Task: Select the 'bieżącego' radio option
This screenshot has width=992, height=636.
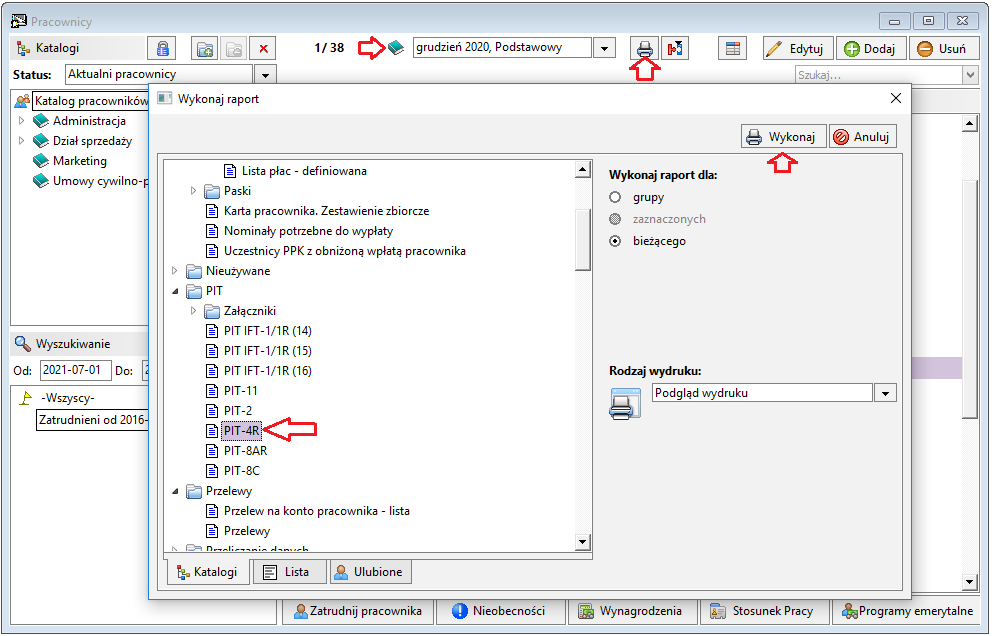Action: 616,241
